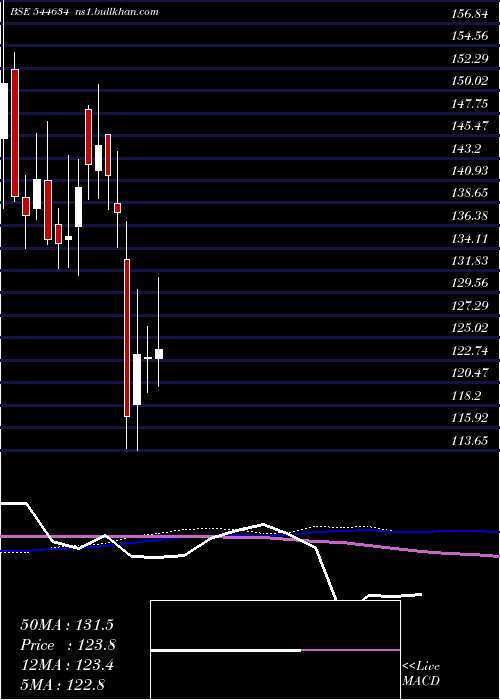Click price axis label 156.84
The width and height of the screenshot is (500, 700).
pyautogui.click(x=470, y=14)
